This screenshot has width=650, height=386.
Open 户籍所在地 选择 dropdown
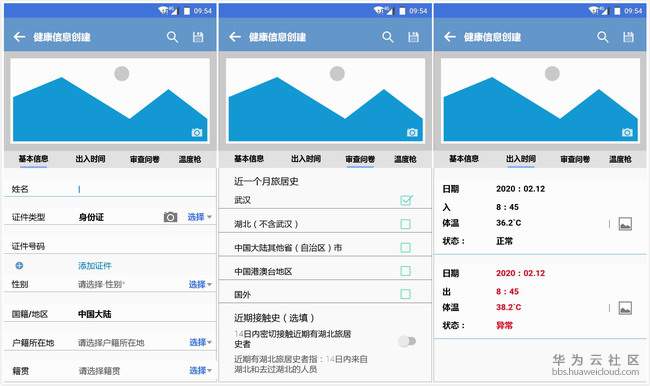pyautogui.click(x=201, y=342)
